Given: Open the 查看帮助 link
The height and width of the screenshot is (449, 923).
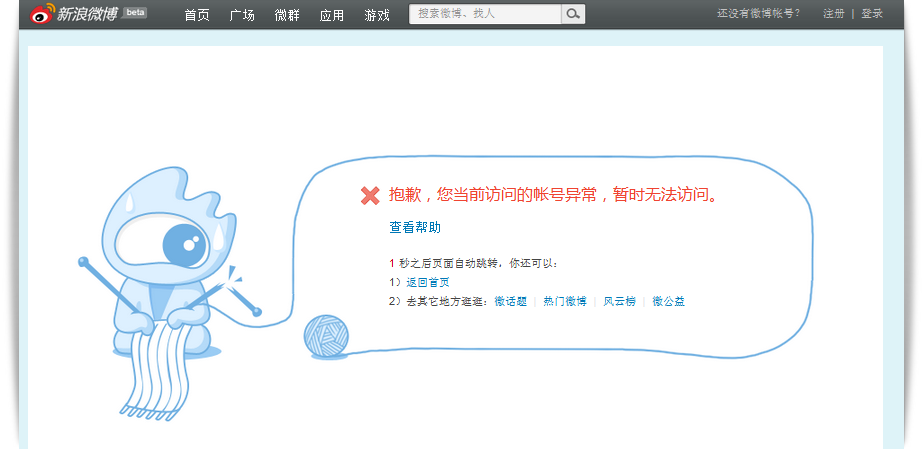Looking at the screenshot, I should (415, 227).
